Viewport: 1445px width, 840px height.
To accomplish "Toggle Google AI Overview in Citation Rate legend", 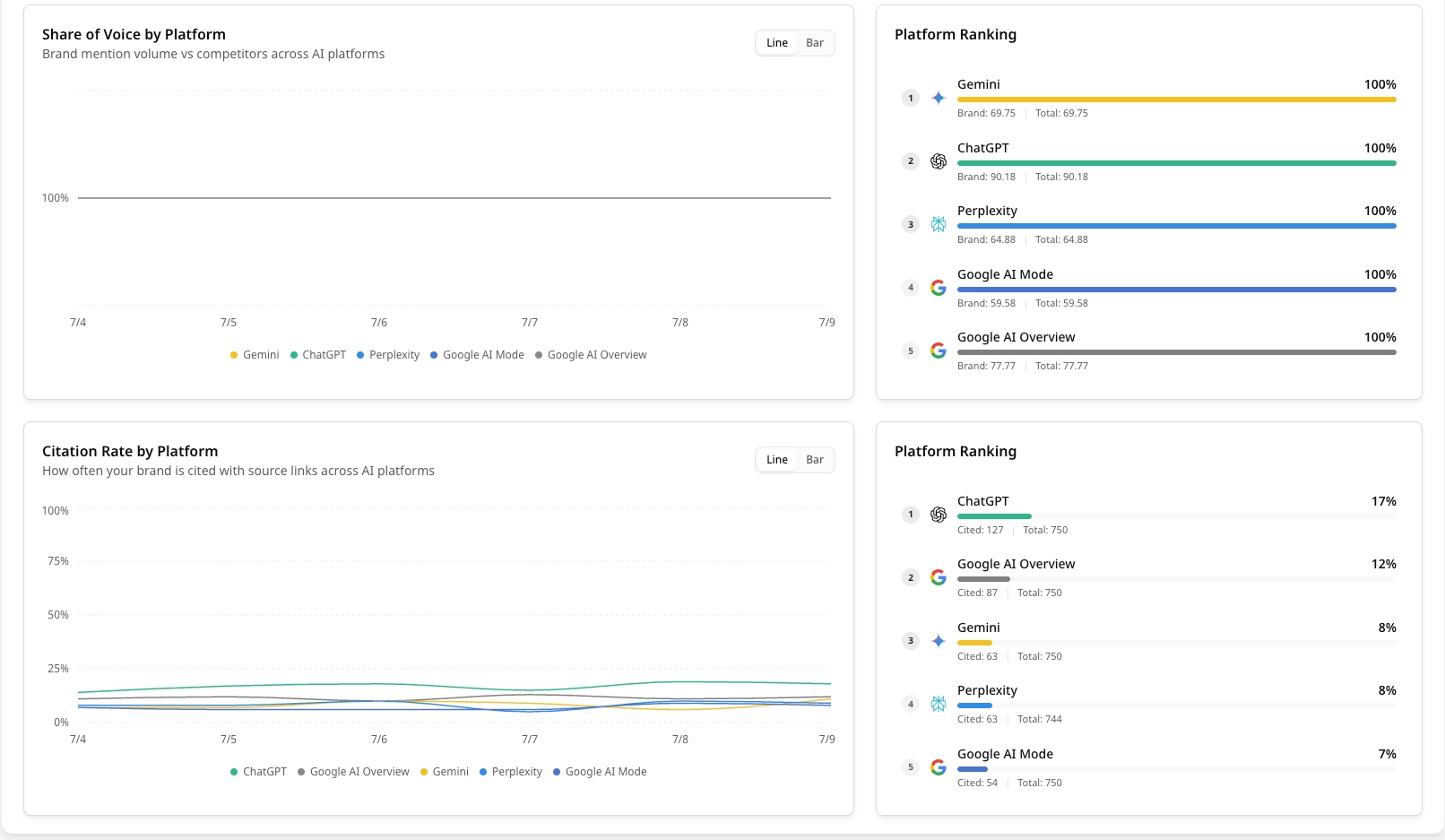I will point(353,772).
